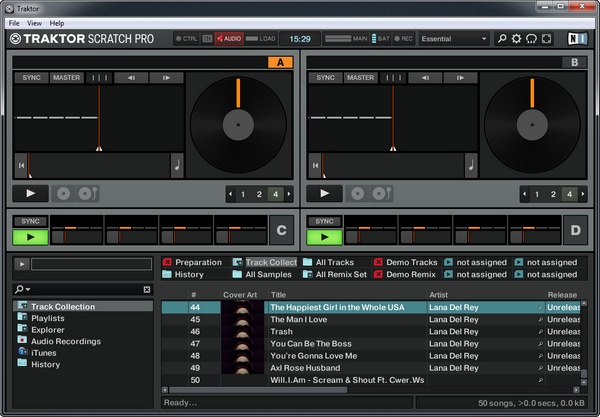The height and width of the screenshot is (417, 600).
Task: Open Deck A loop size arrow right
Action: point(288,194)
